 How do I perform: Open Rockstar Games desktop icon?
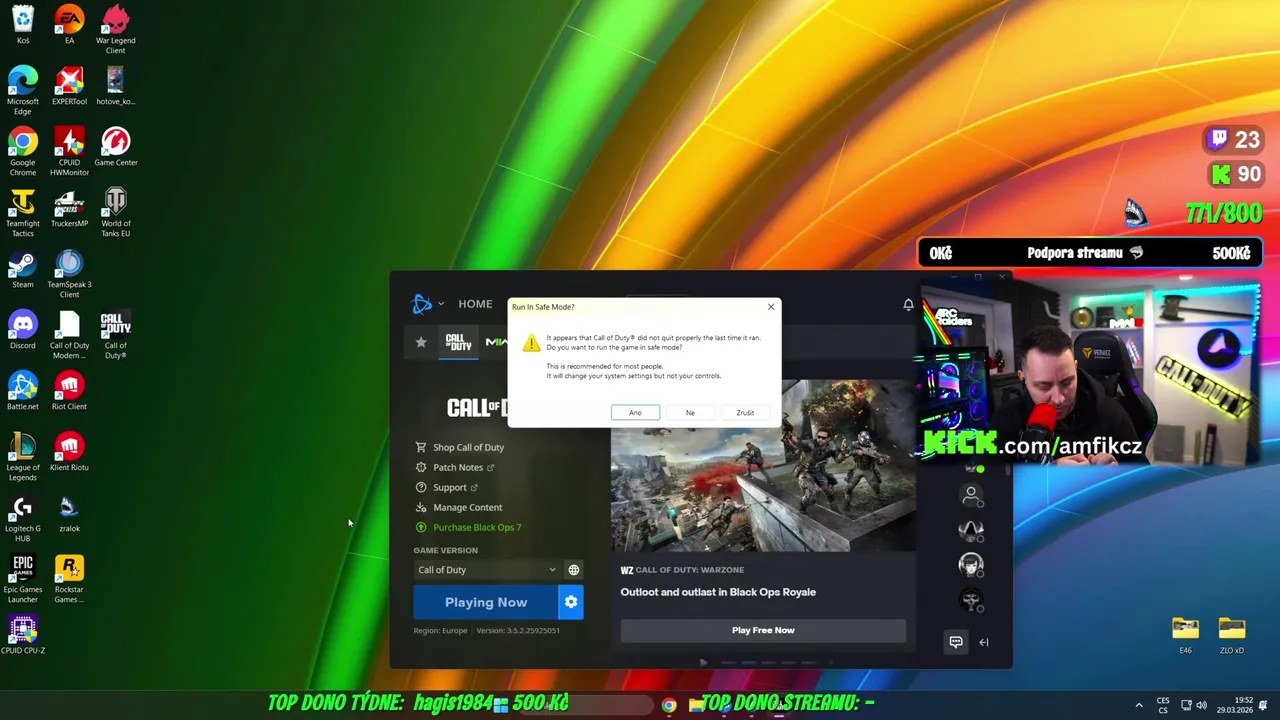coord(69,579)
